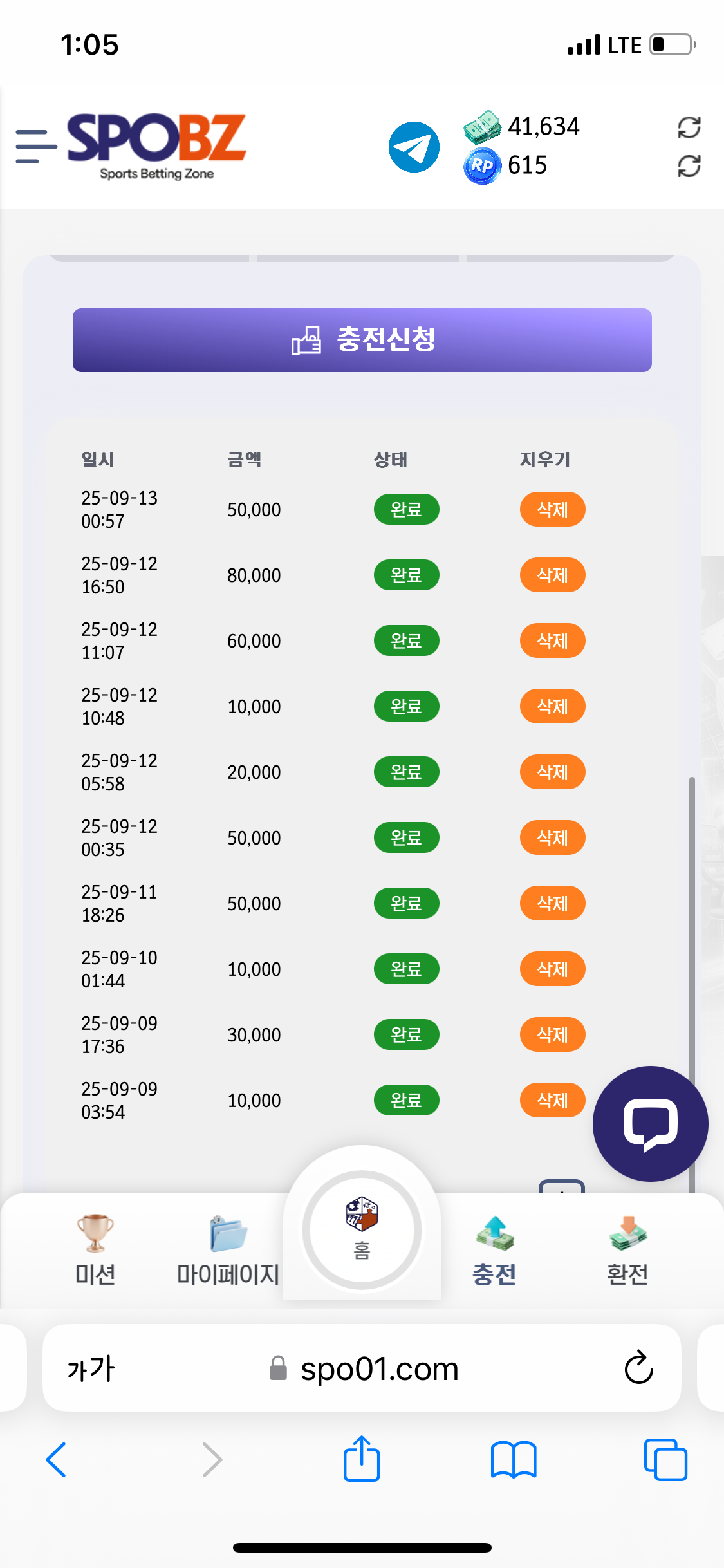This screenshot has height=1568, width=724.
Task: Tap the cash money icon
Action: pos(482,127)
